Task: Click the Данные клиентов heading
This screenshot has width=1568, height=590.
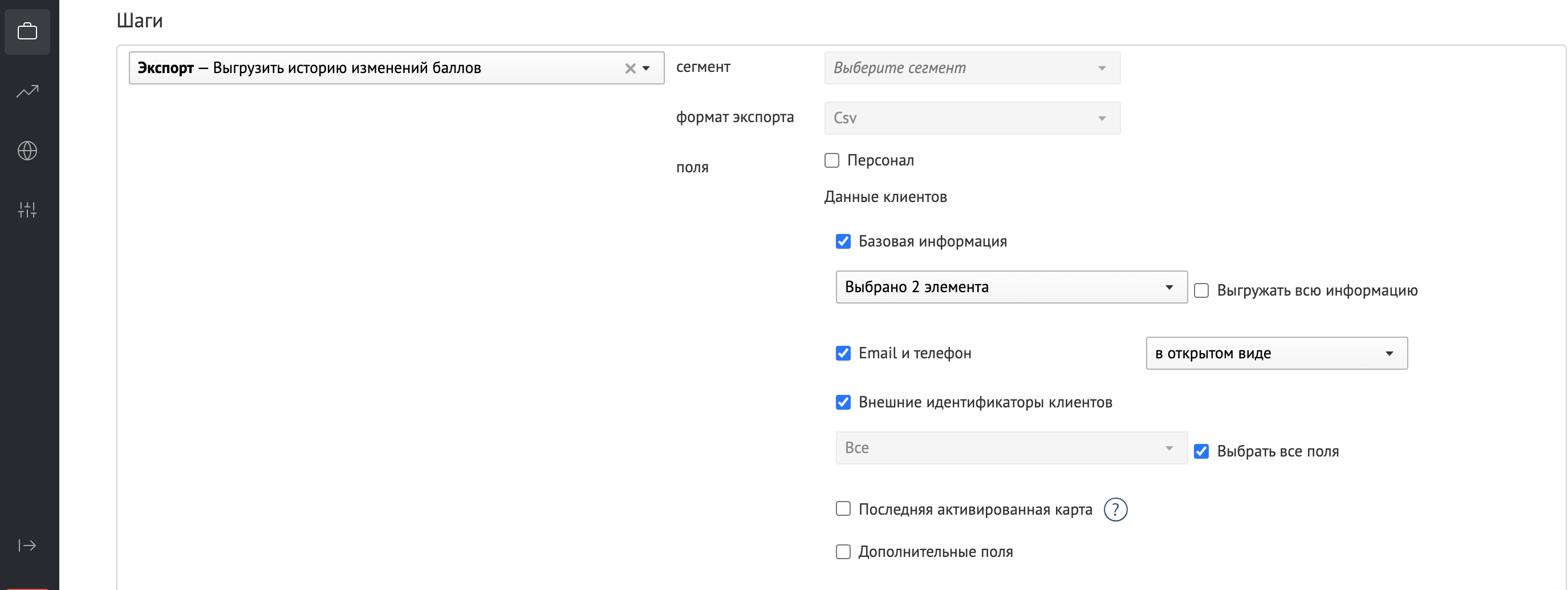Action: point(885,197)
